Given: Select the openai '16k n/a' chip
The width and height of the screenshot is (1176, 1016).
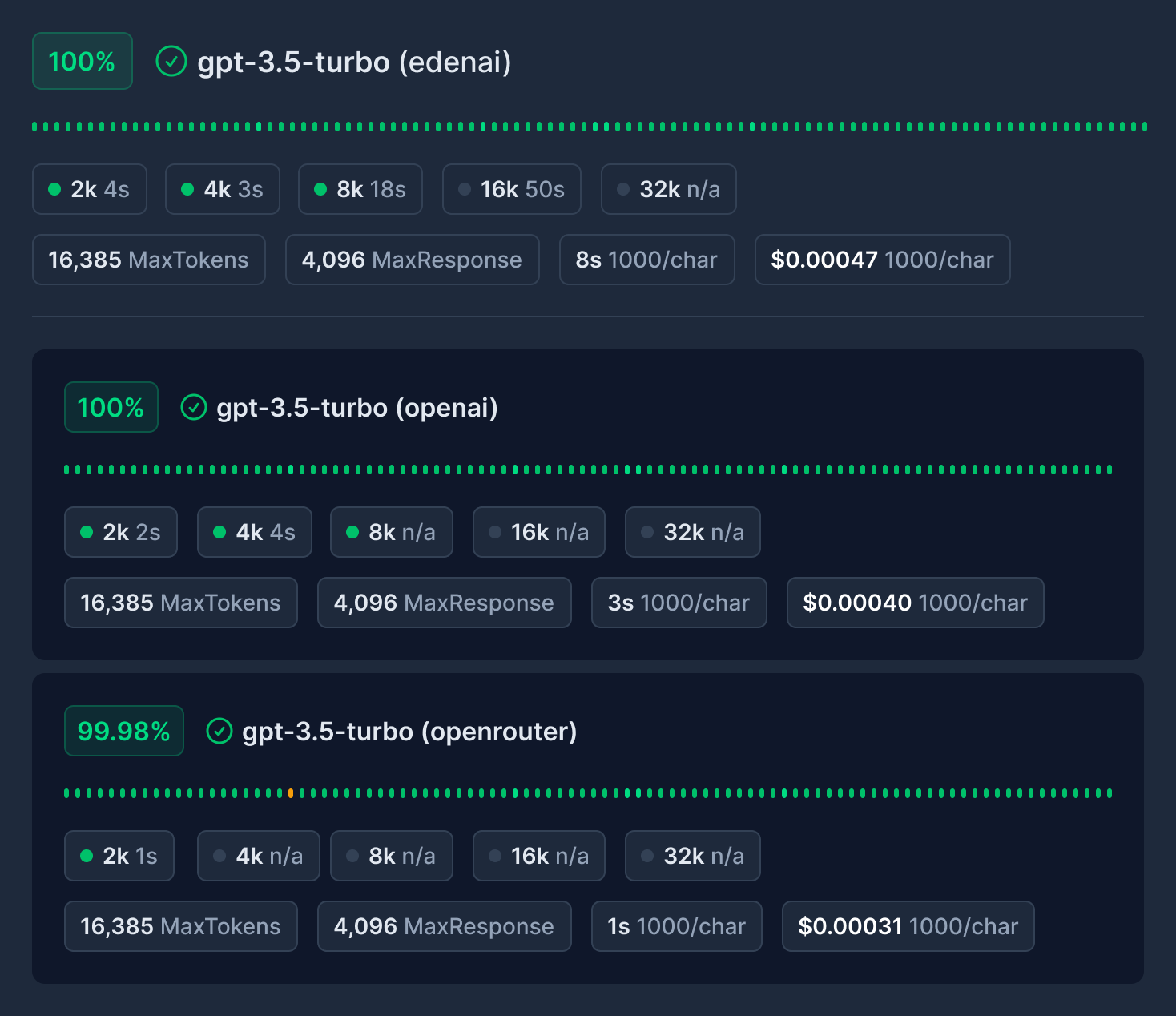Looking at the screenshot, I should pyautogui.click(x=539, y=532).
